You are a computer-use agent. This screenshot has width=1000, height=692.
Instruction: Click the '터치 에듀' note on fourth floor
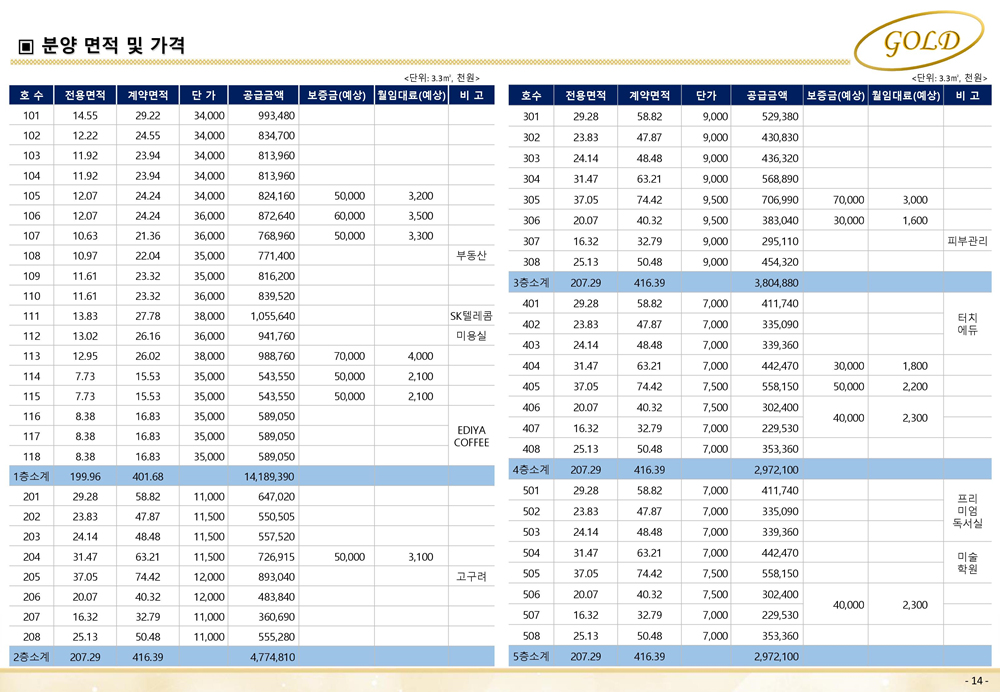(967, 323)
